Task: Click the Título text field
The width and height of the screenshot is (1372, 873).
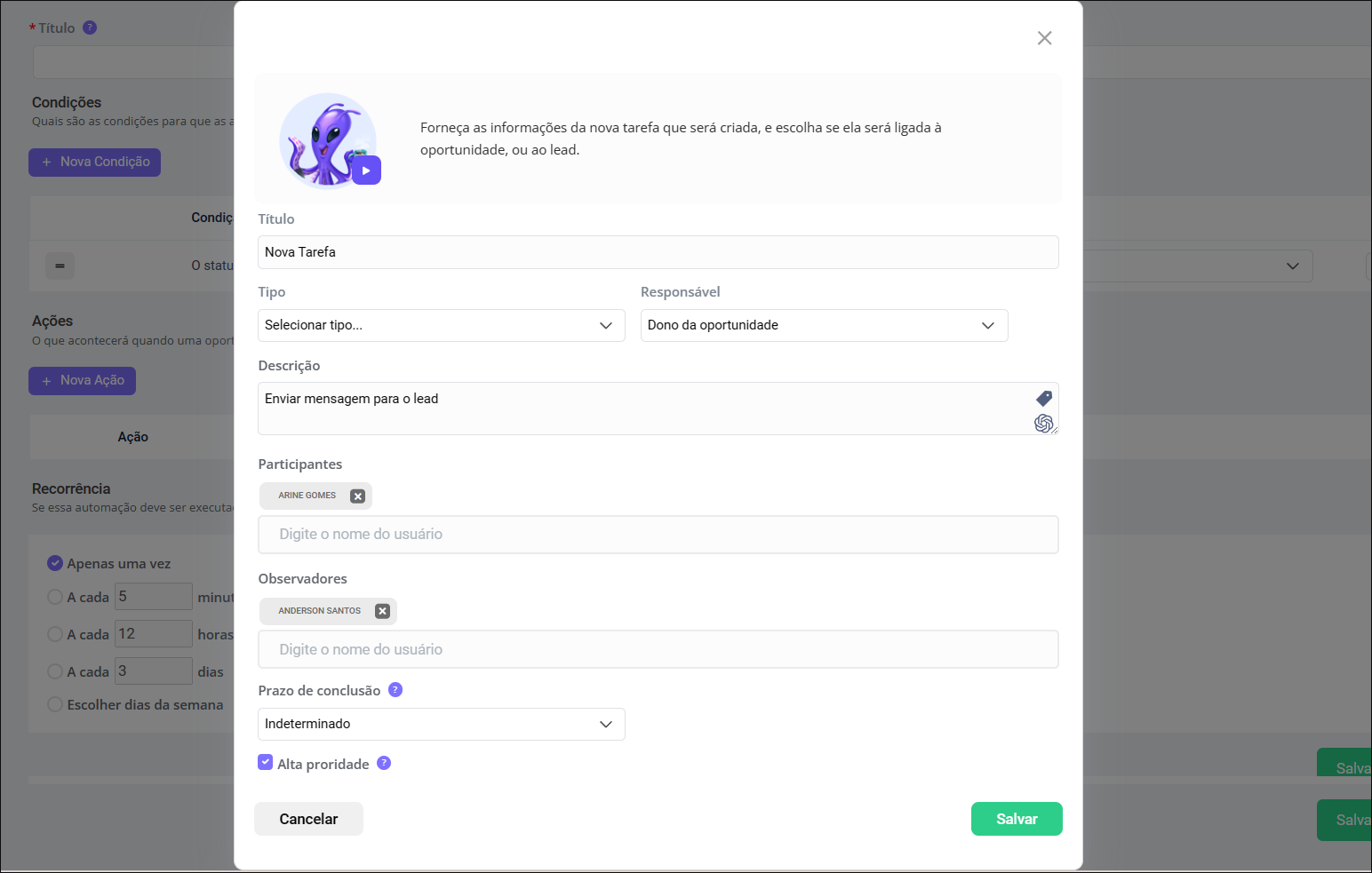Action: coord(658,252)
